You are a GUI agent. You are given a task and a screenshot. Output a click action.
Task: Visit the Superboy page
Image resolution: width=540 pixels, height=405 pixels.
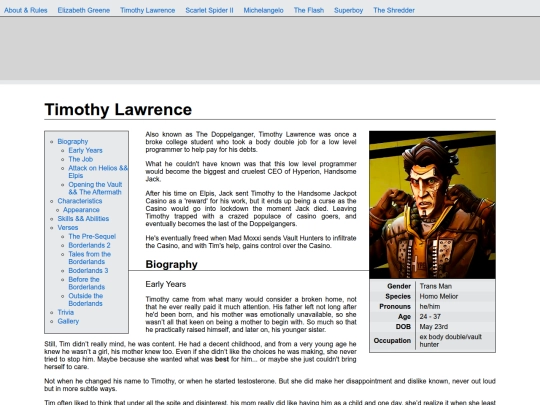coord(349,10)
